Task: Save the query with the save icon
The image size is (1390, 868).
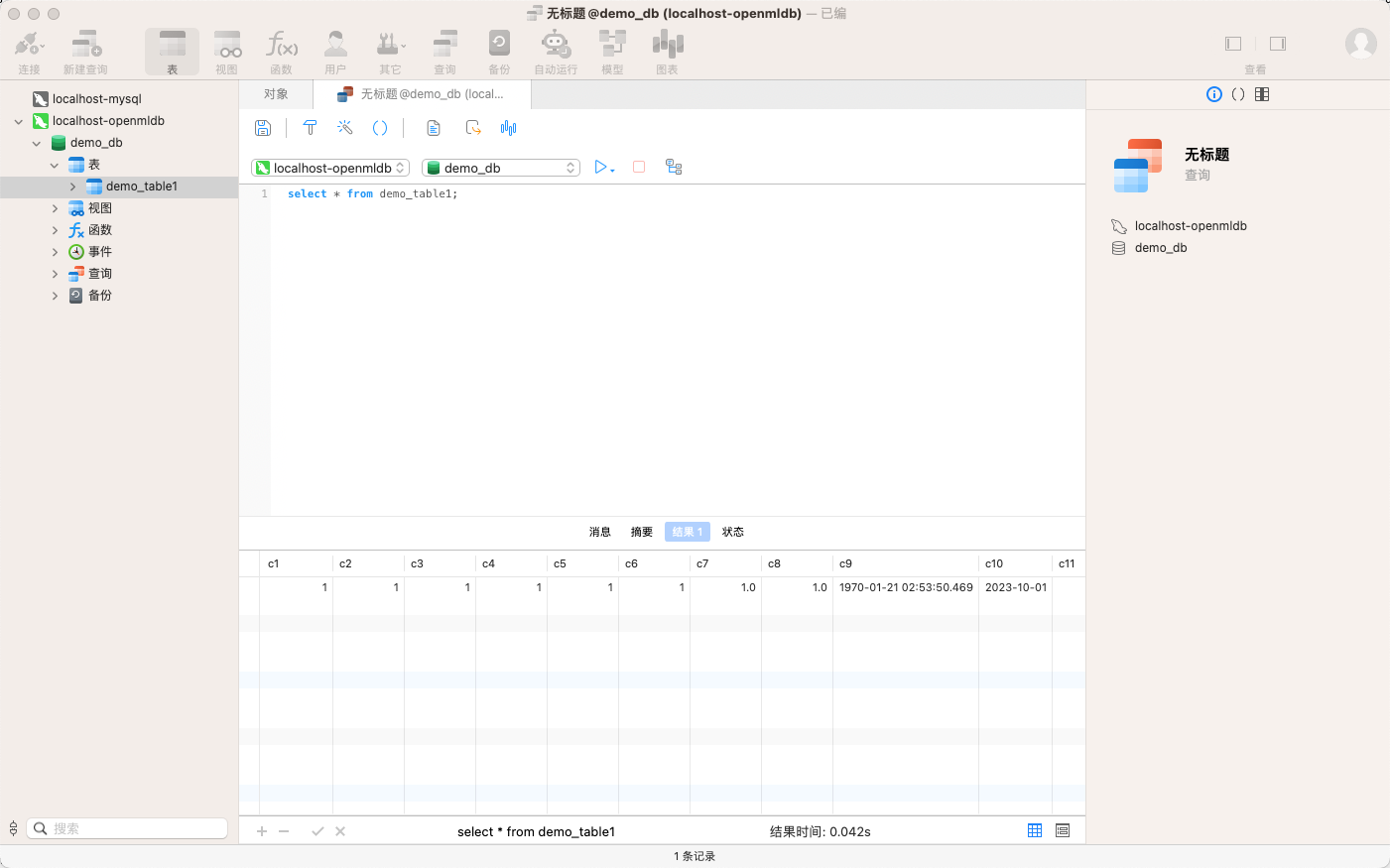Action: 263,128
